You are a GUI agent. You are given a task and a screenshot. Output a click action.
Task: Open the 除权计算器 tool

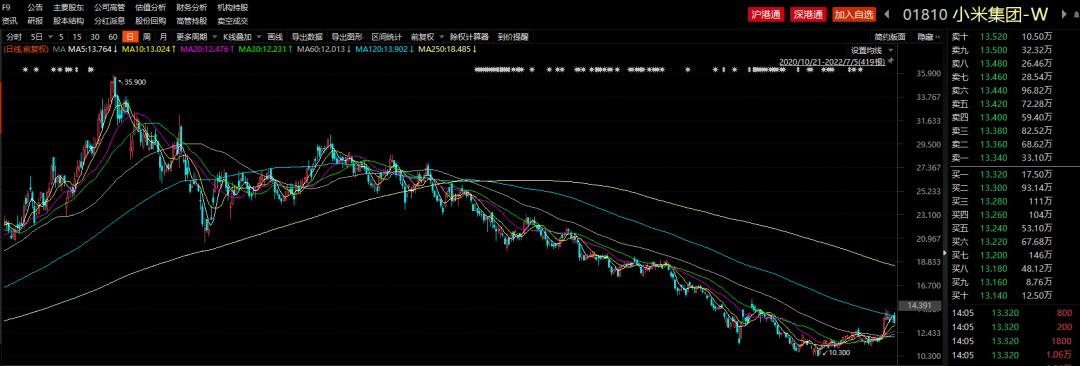point(469,37)
